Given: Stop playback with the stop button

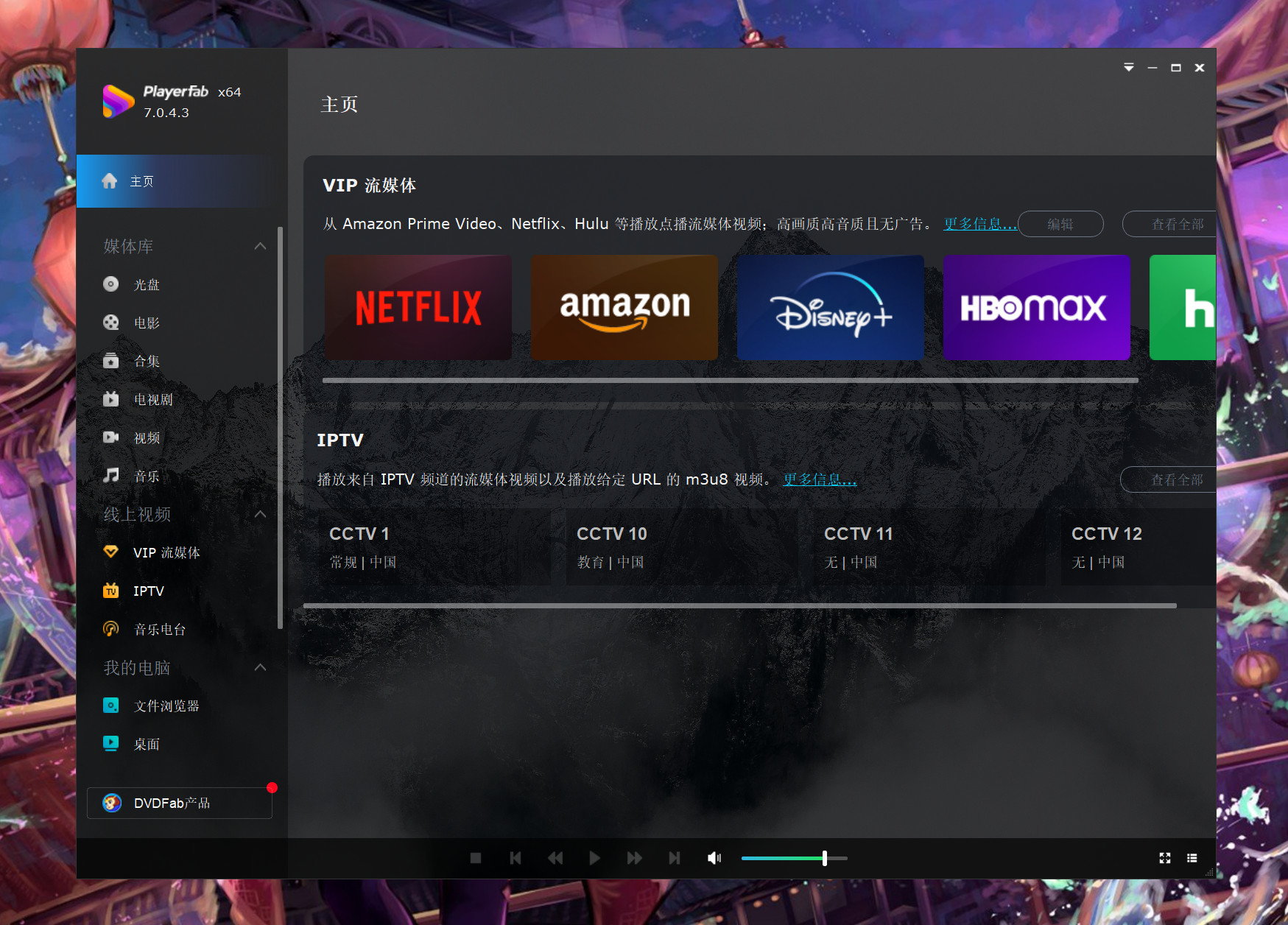Looking at the screenshot, I should coord(476,858).
